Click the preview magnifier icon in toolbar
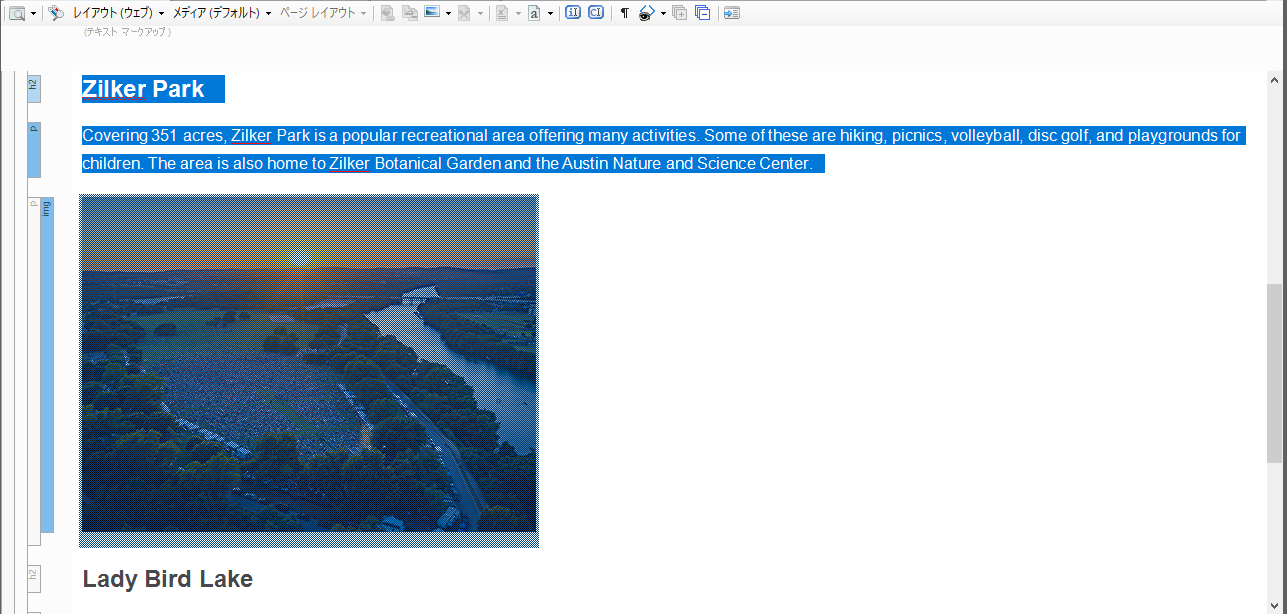The width and height of the screenshot is (1287, 614). pyautogui.click(x=17, y=13)
